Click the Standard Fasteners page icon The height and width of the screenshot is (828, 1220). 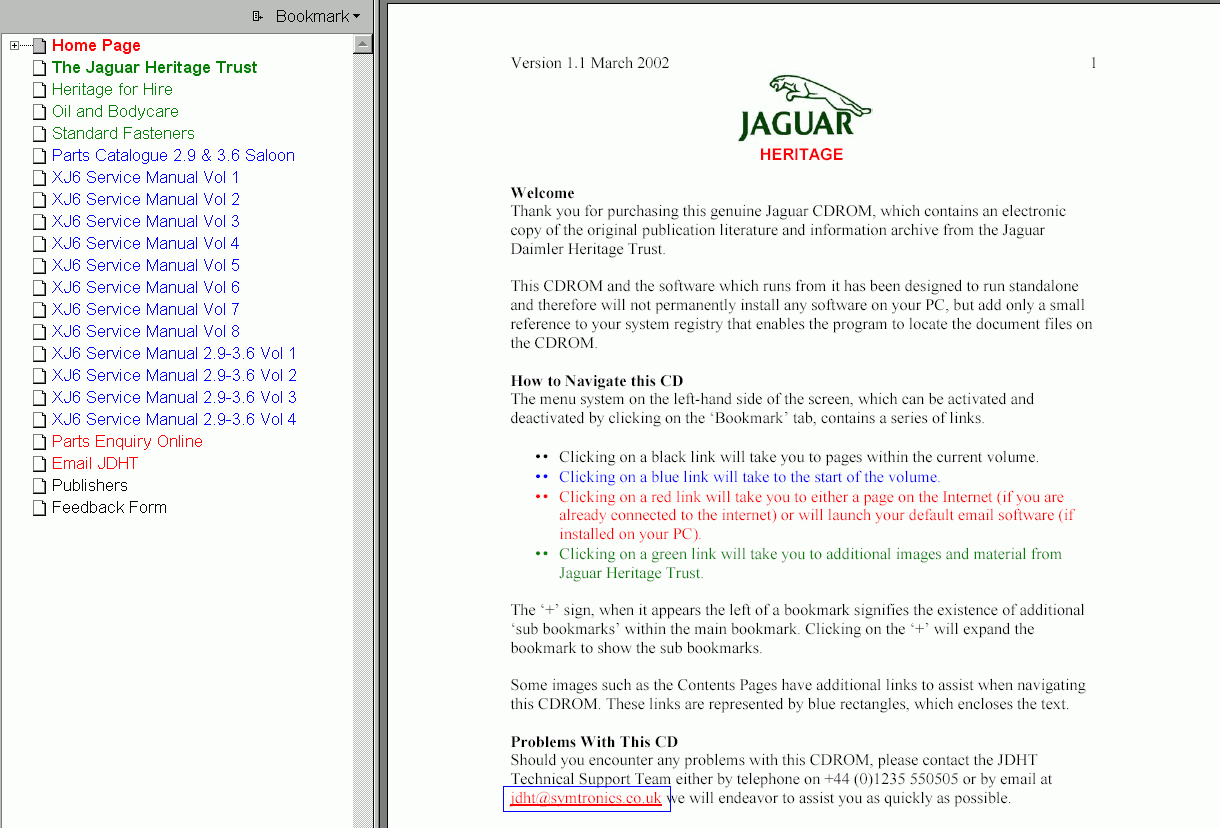39,133
